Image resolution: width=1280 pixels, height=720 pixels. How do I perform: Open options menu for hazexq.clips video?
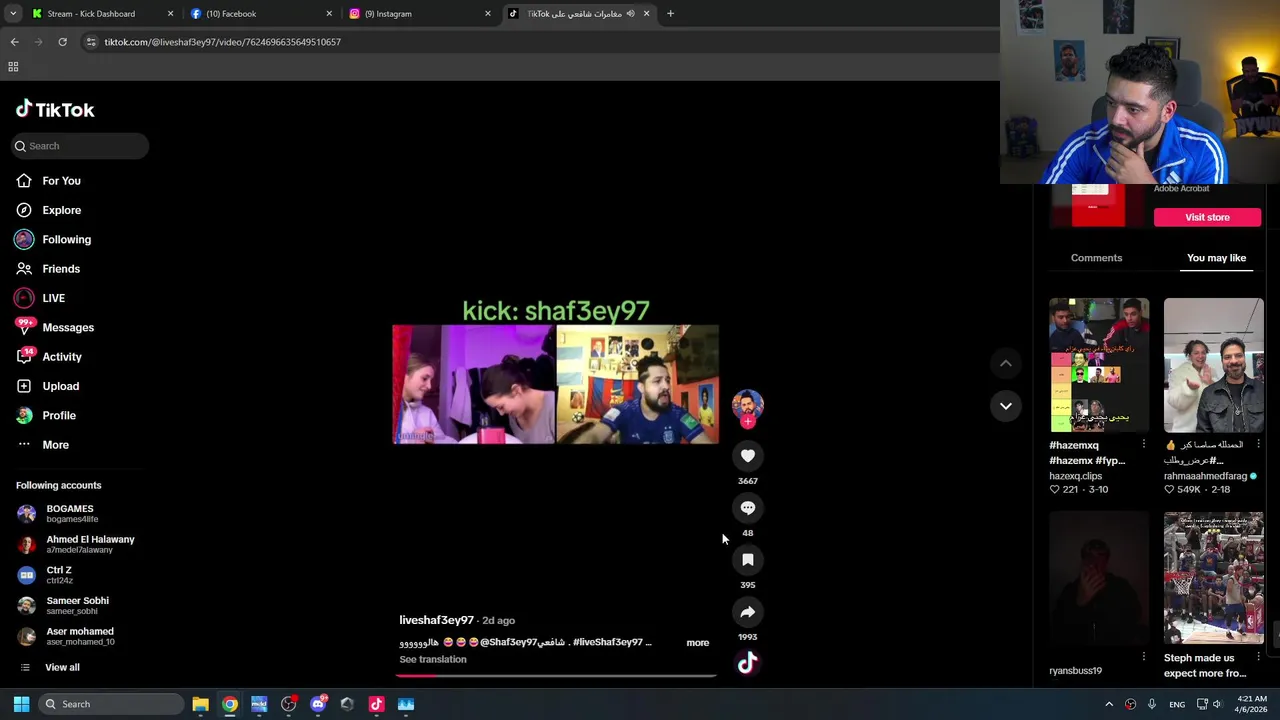point(1144,444)
